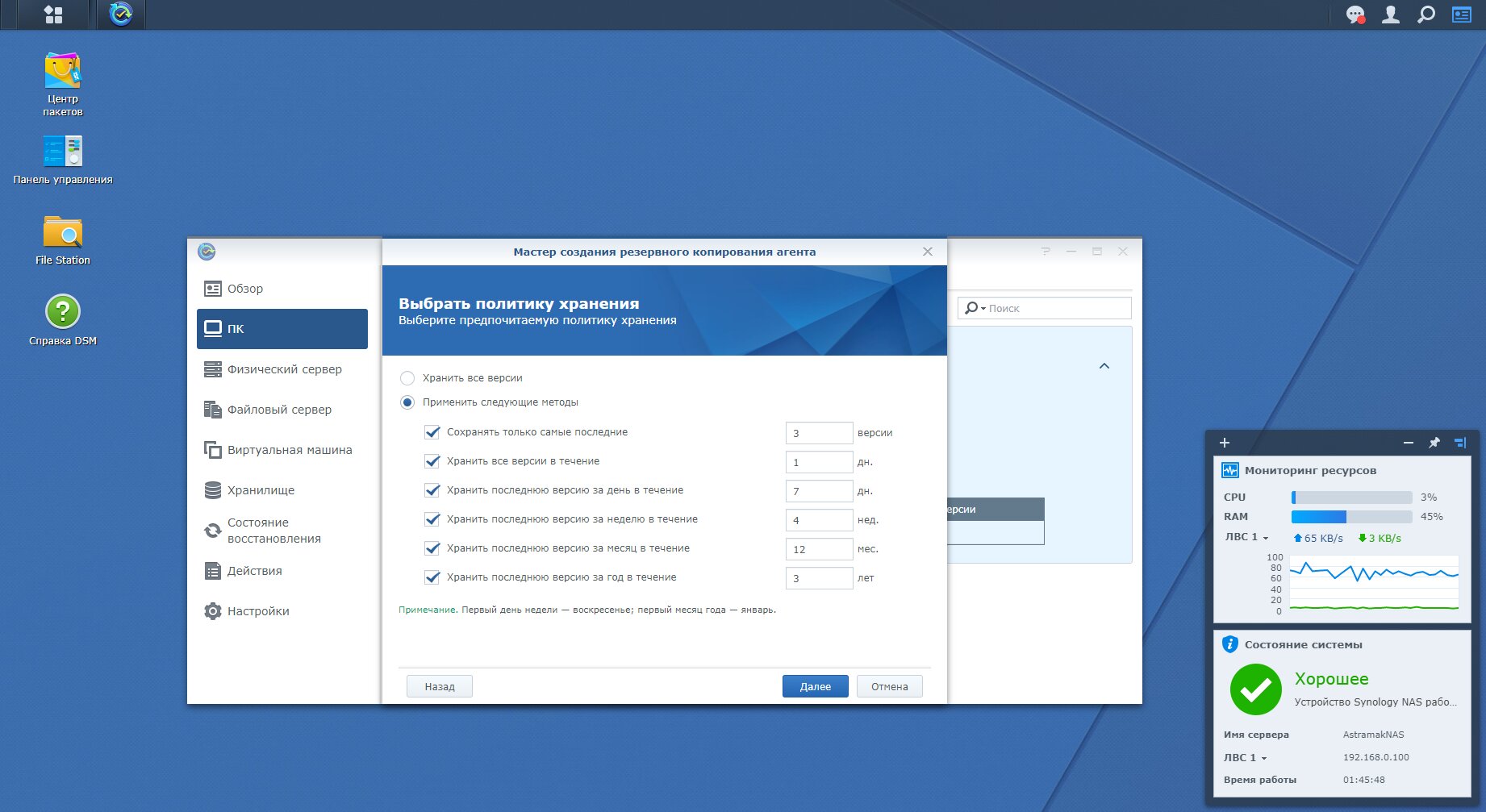
Task: Click the Поиск search field
Action: click(1045, 308)
